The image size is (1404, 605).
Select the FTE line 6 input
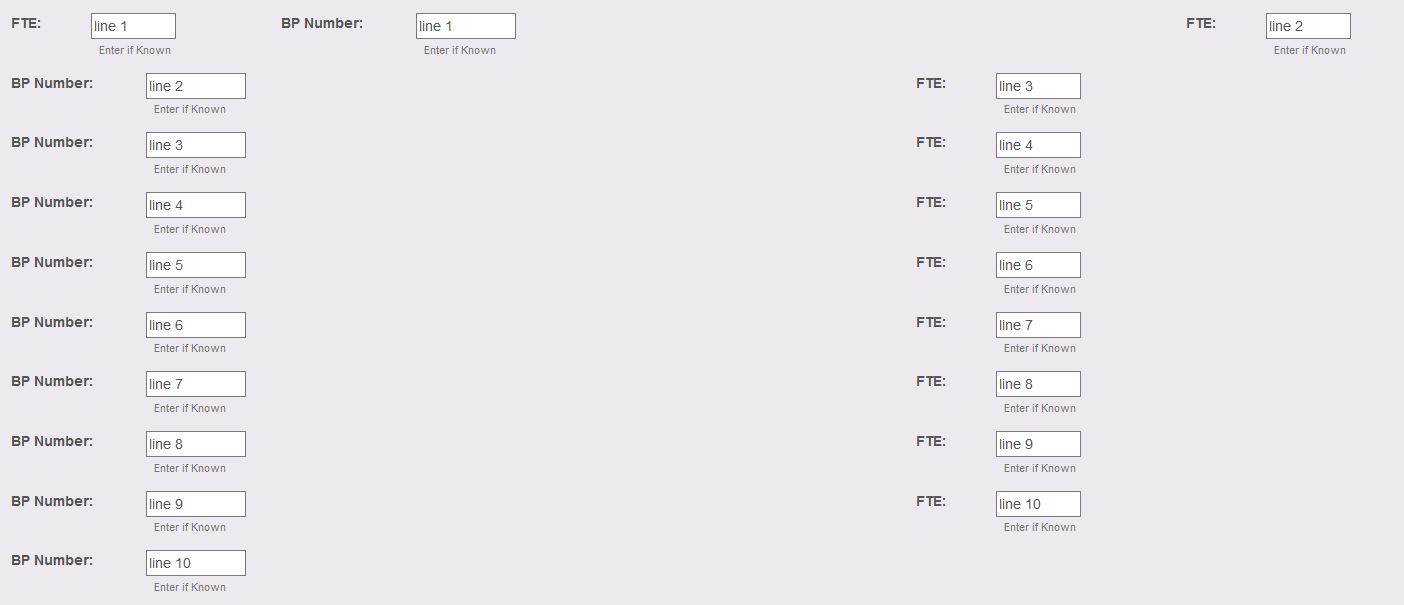coord(1037,265)
